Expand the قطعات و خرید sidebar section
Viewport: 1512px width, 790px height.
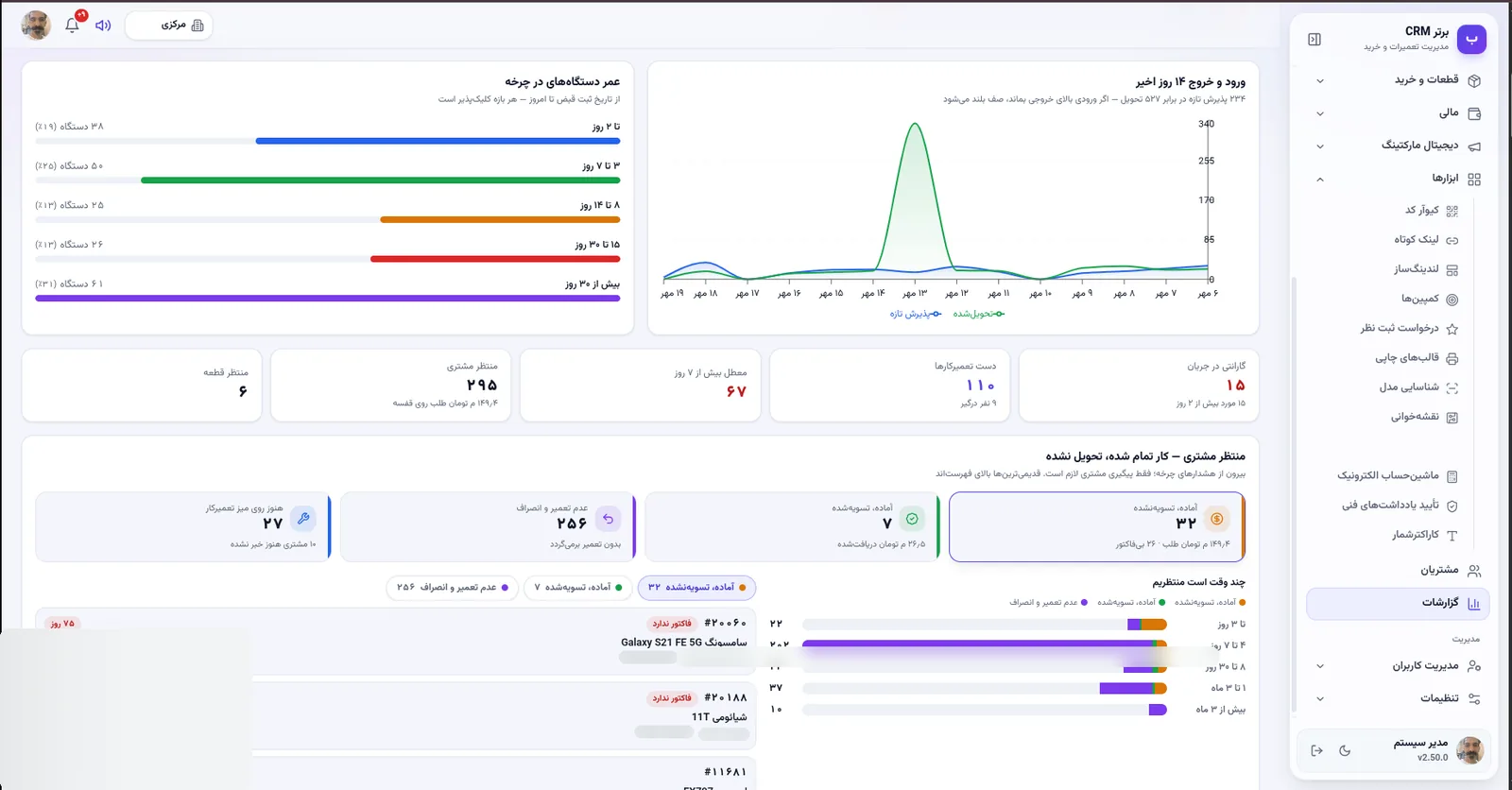click(1399, 80)
